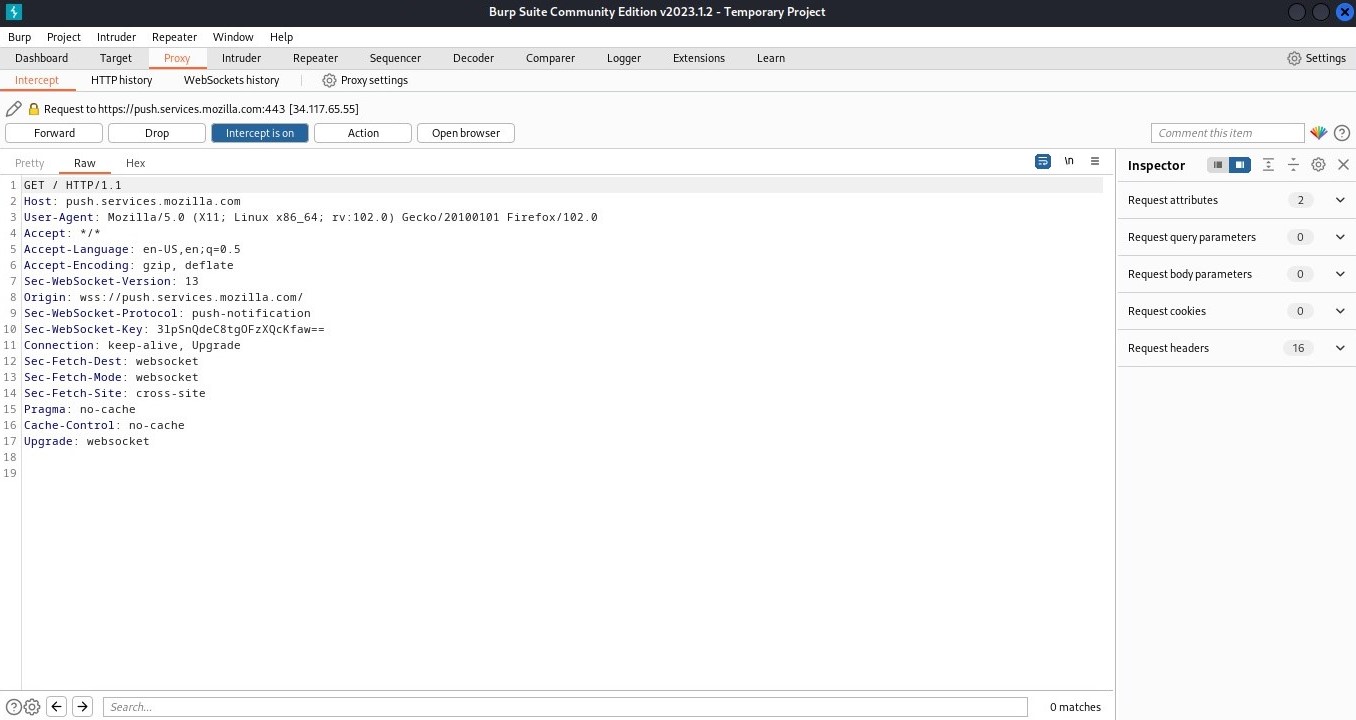Click the pencil edit target icon
Viewport: 1356px width, 720px height.
(x=13, y=109)
